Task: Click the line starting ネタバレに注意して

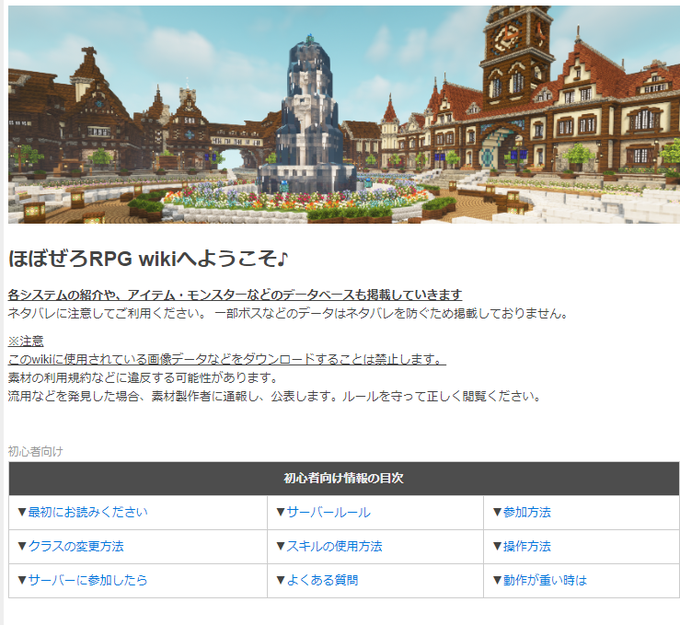Action: 288,313
